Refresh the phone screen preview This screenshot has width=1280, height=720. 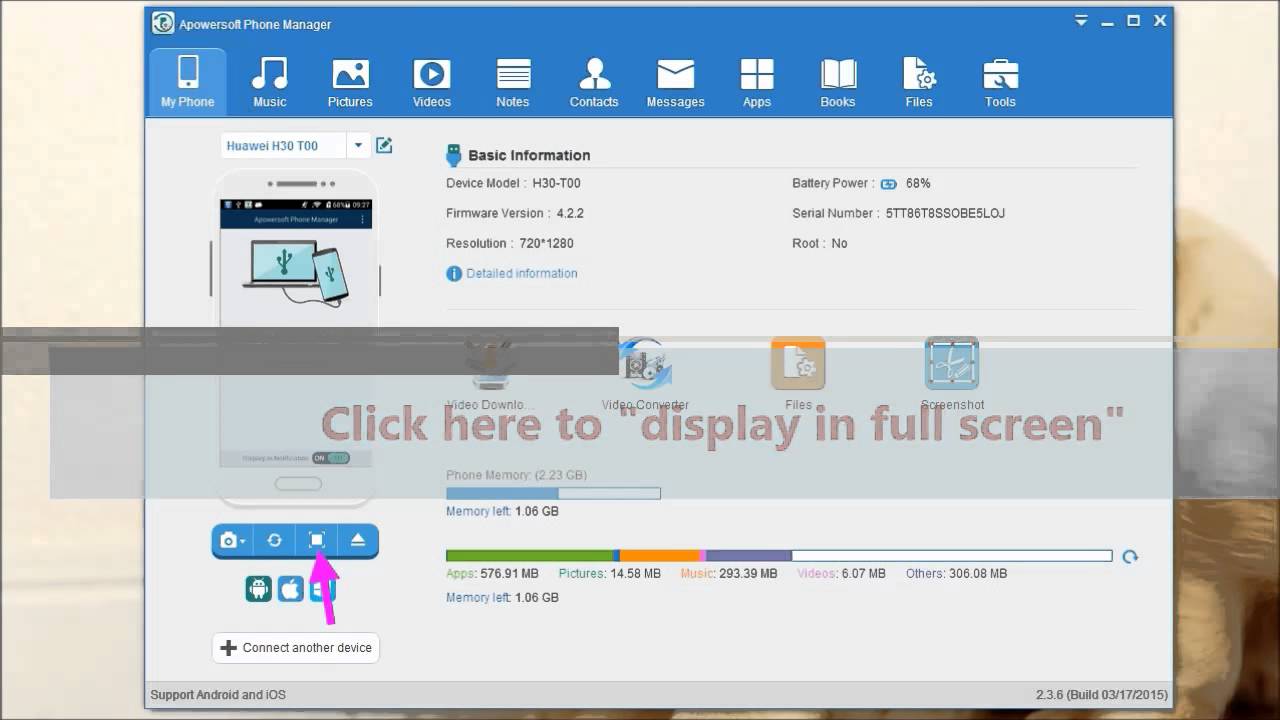tap(274, 540)
